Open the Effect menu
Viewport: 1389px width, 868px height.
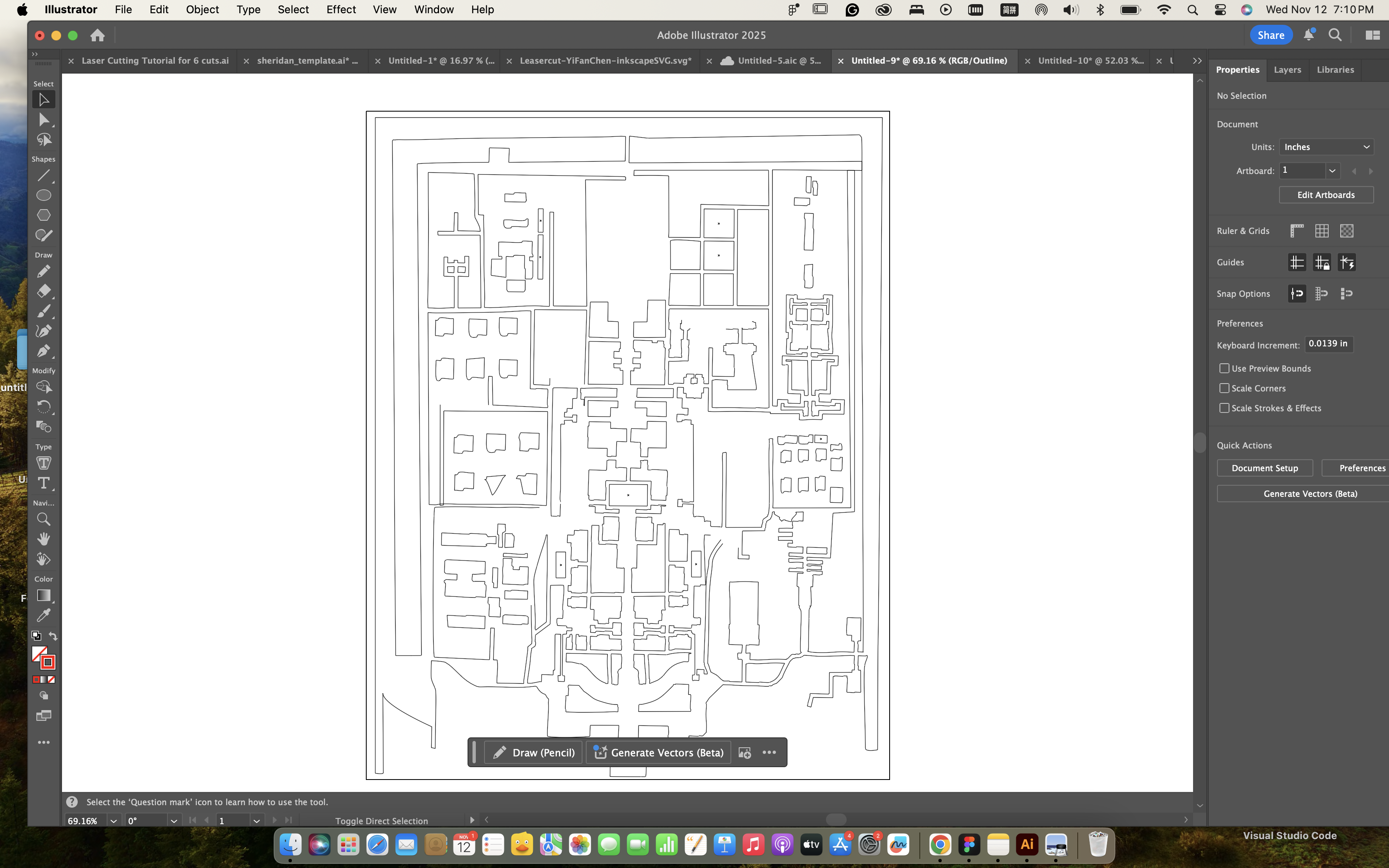[341, 9]
